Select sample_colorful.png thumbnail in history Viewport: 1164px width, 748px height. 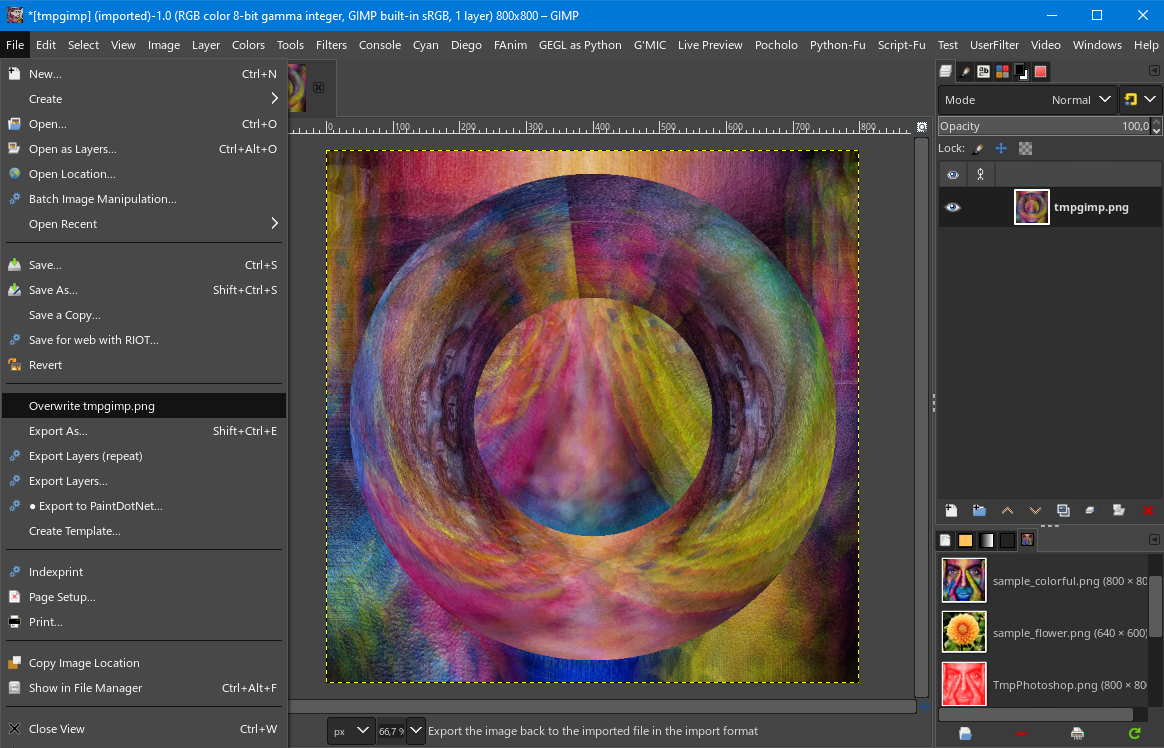[x=964, y=580]
